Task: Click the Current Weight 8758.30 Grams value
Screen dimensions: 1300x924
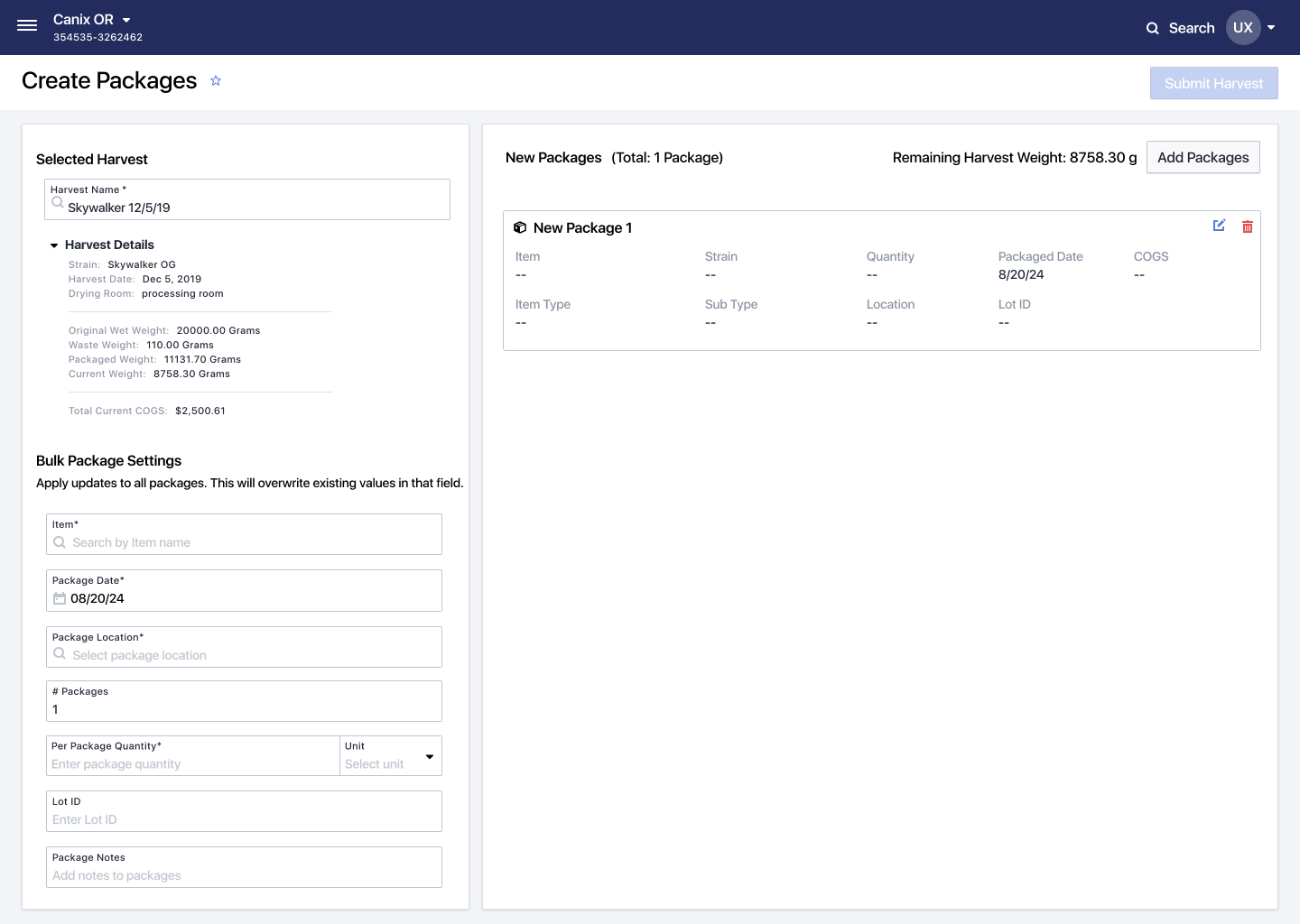Action: [x=191, y=374]
